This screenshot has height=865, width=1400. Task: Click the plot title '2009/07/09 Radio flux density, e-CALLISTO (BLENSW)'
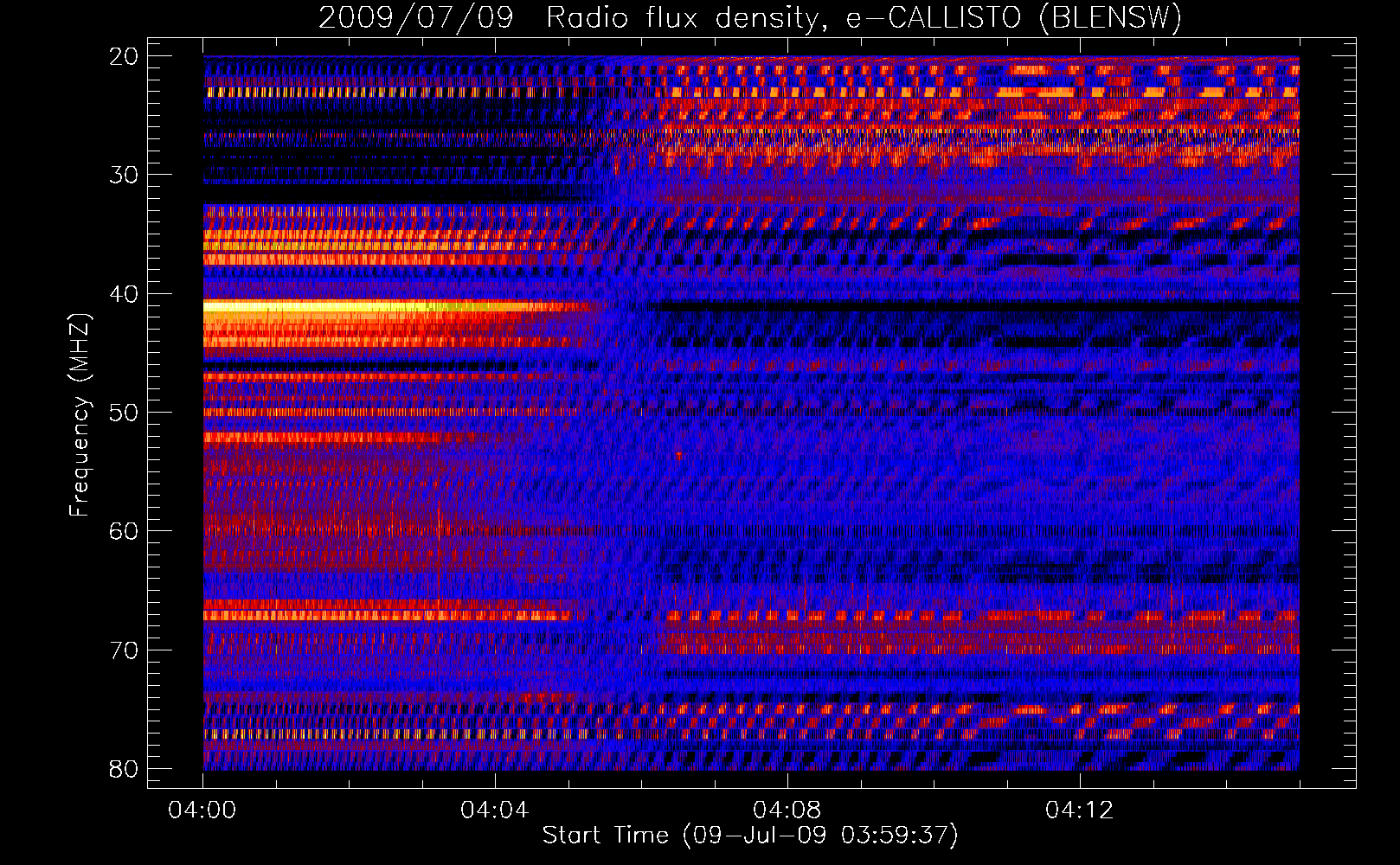click(x=750, y=17)
